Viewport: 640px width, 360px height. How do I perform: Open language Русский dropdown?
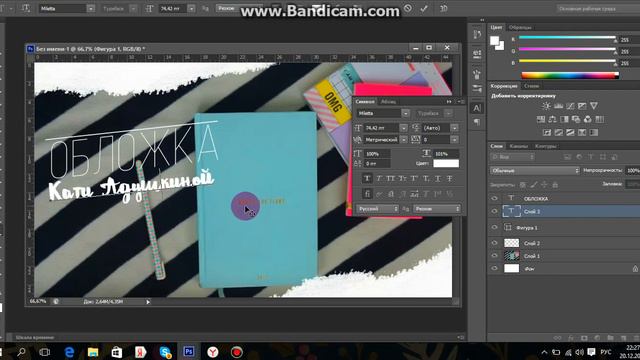click(377, 209)
